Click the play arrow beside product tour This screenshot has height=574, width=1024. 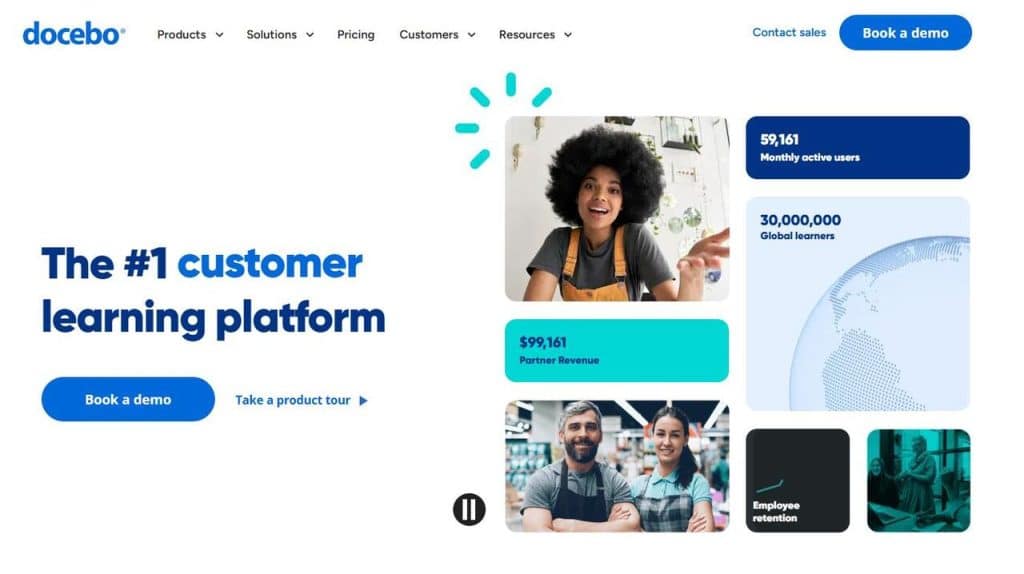pos(364,400)
